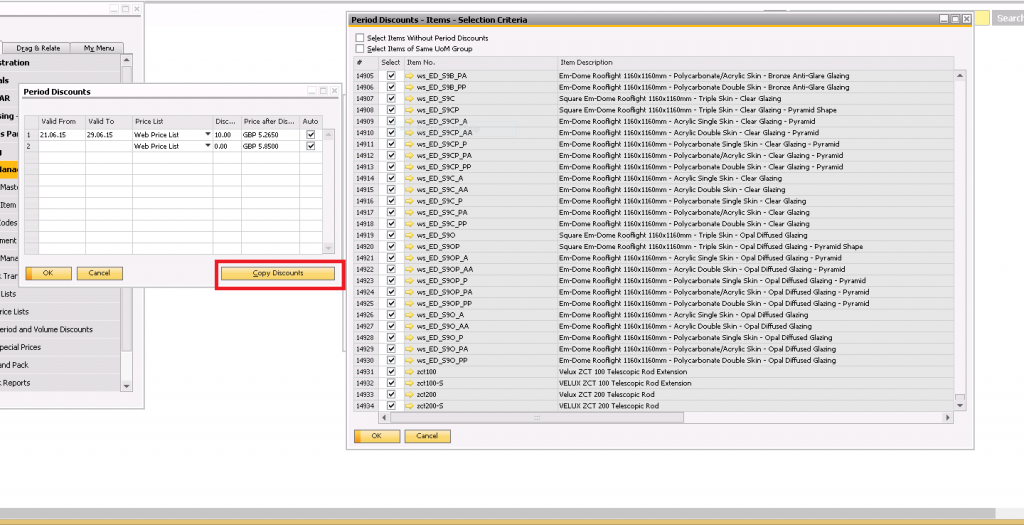Click Item No. column header

(x=480, y=63)
